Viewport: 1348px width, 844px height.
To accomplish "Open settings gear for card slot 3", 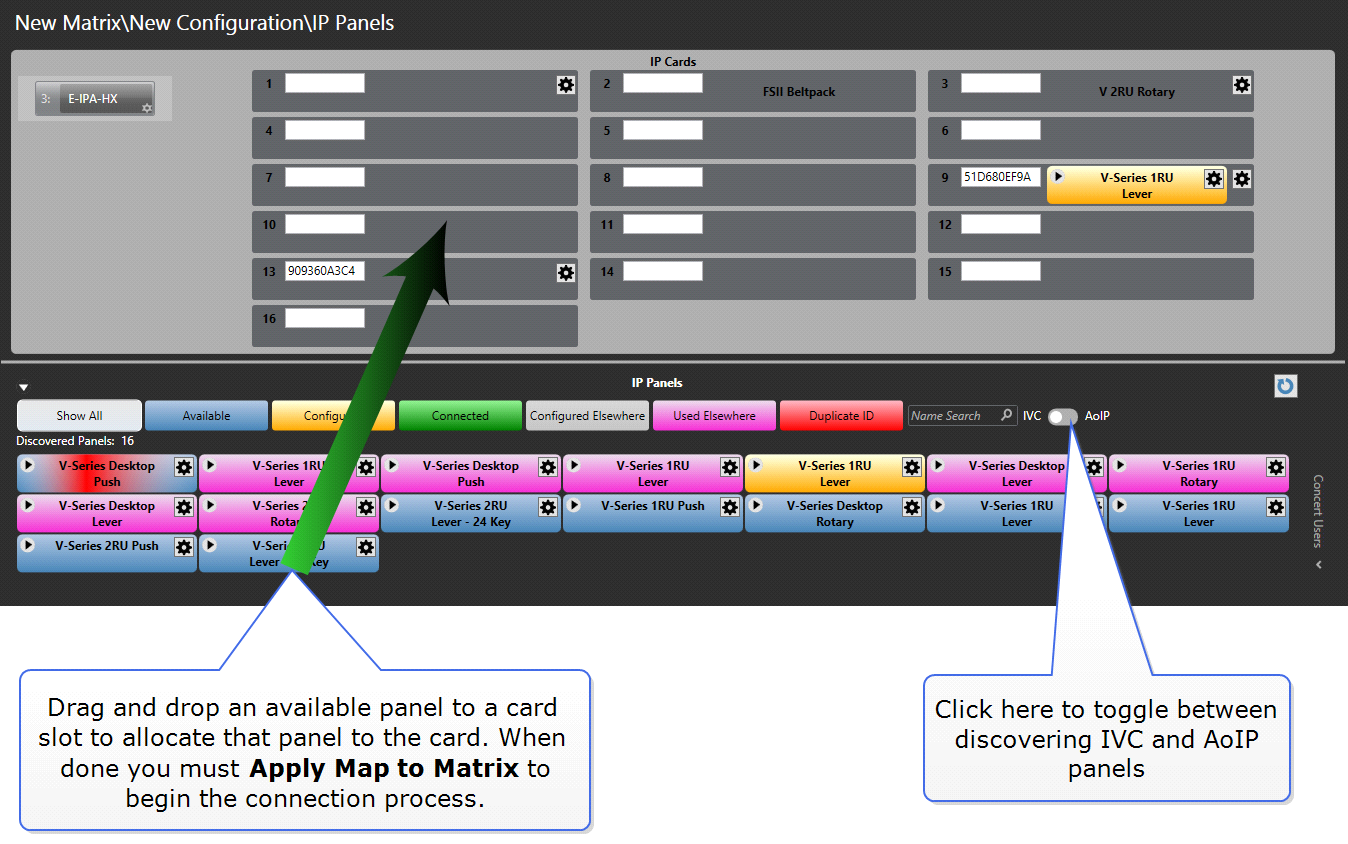I will (1242, 85).
